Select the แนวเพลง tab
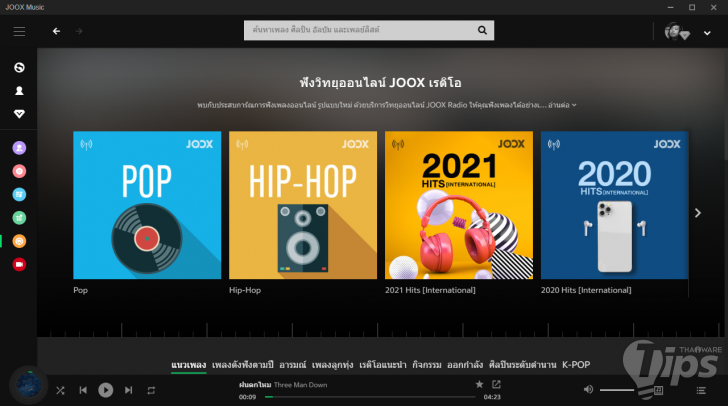 pyautogui.click(x=188, y=365)
